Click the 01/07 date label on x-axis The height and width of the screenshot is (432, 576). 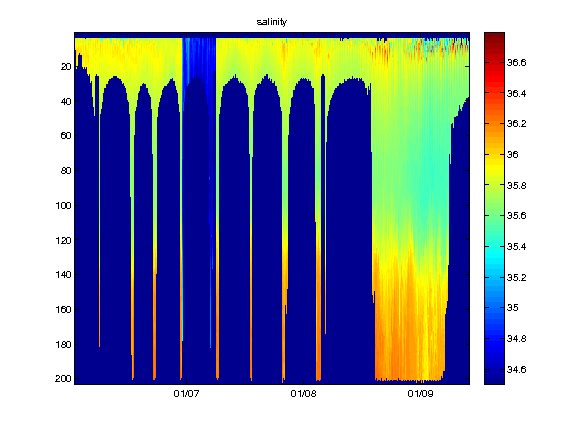(x=186, y=394)
